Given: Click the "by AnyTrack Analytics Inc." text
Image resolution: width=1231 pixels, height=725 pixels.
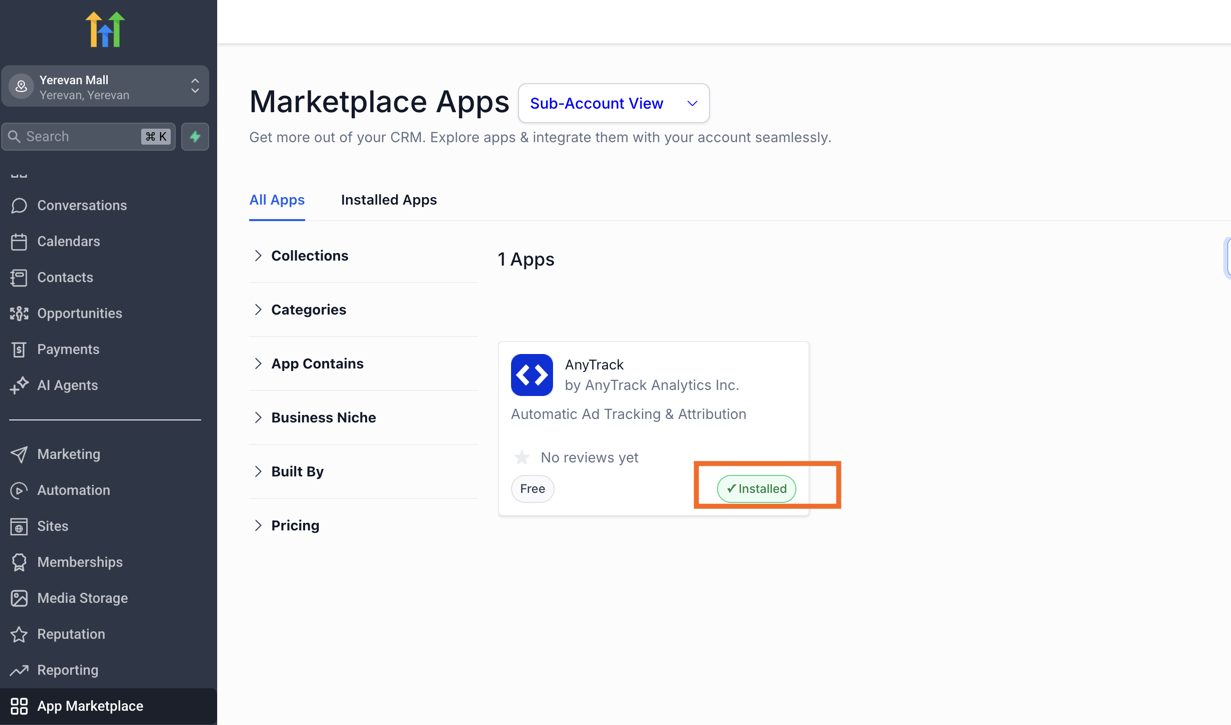Looking at the screenshot, I should [652, 385].
